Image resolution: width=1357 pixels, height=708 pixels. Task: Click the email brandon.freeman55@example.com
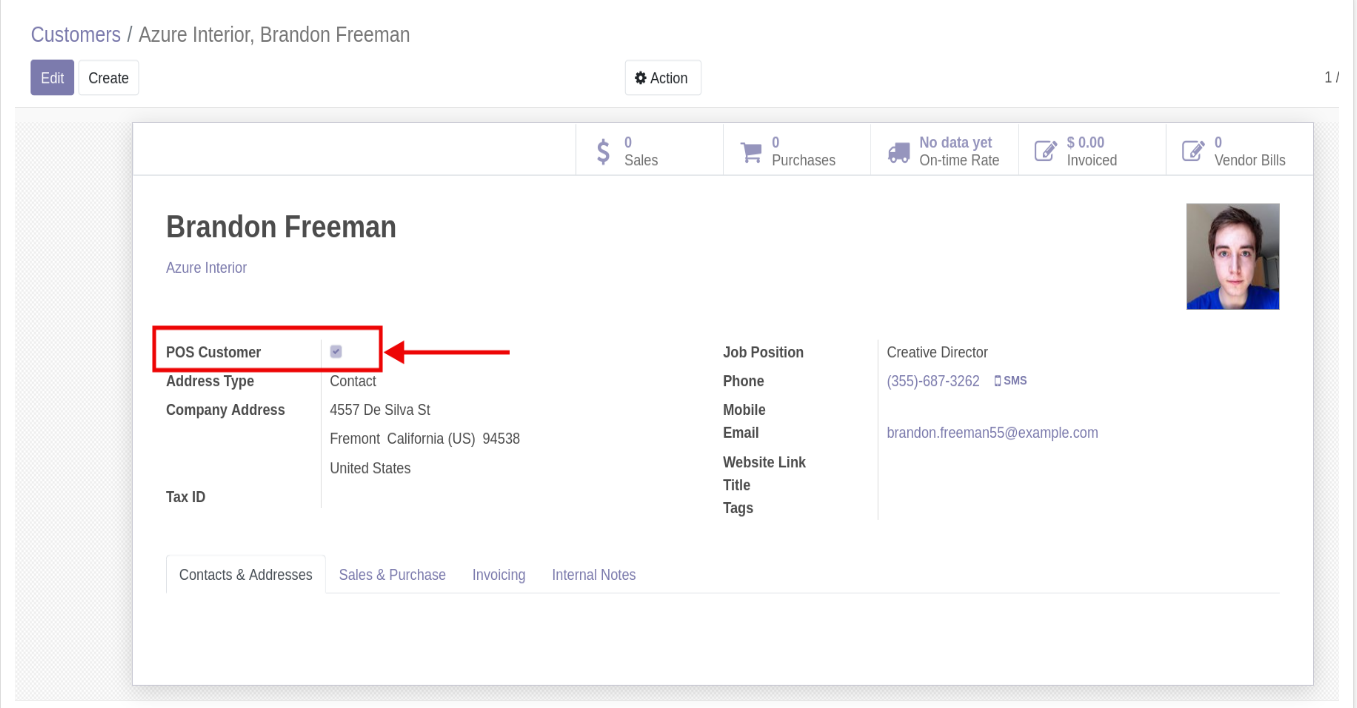pos(992,433)
